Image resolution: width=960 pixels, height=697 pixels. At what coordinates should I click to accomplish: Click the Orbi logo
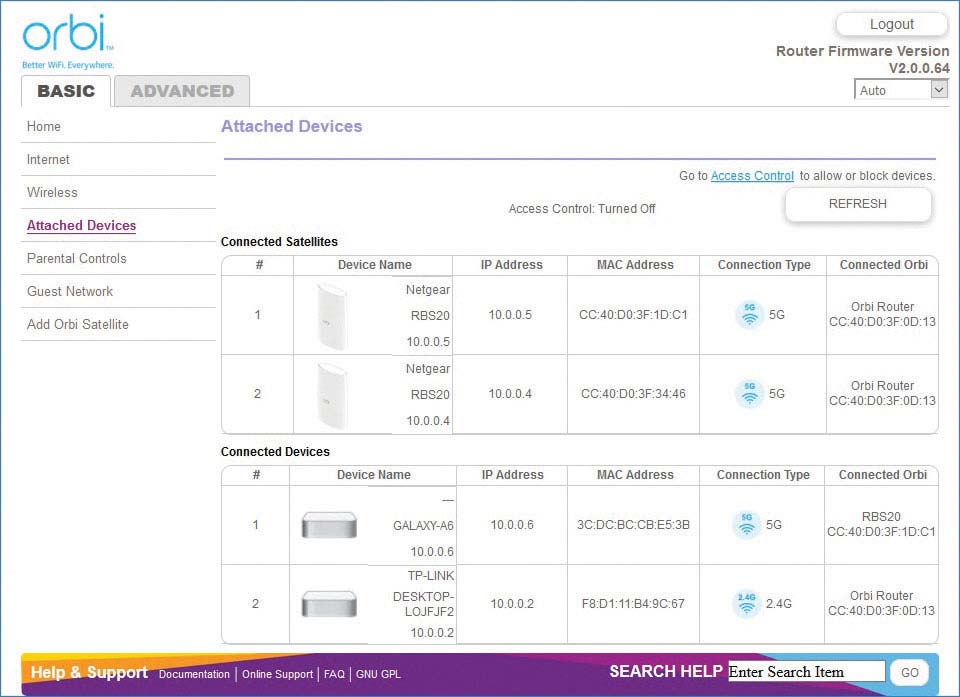point(67,41)
